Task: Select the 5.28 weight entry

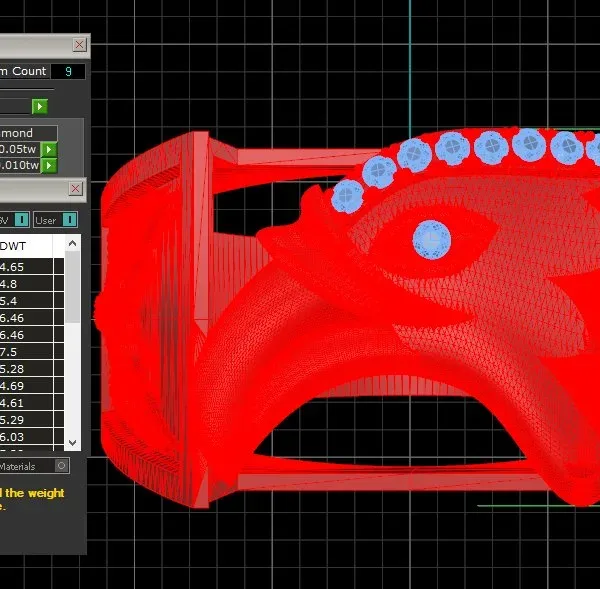Action: pyautogui.click(x=26, y=369)
